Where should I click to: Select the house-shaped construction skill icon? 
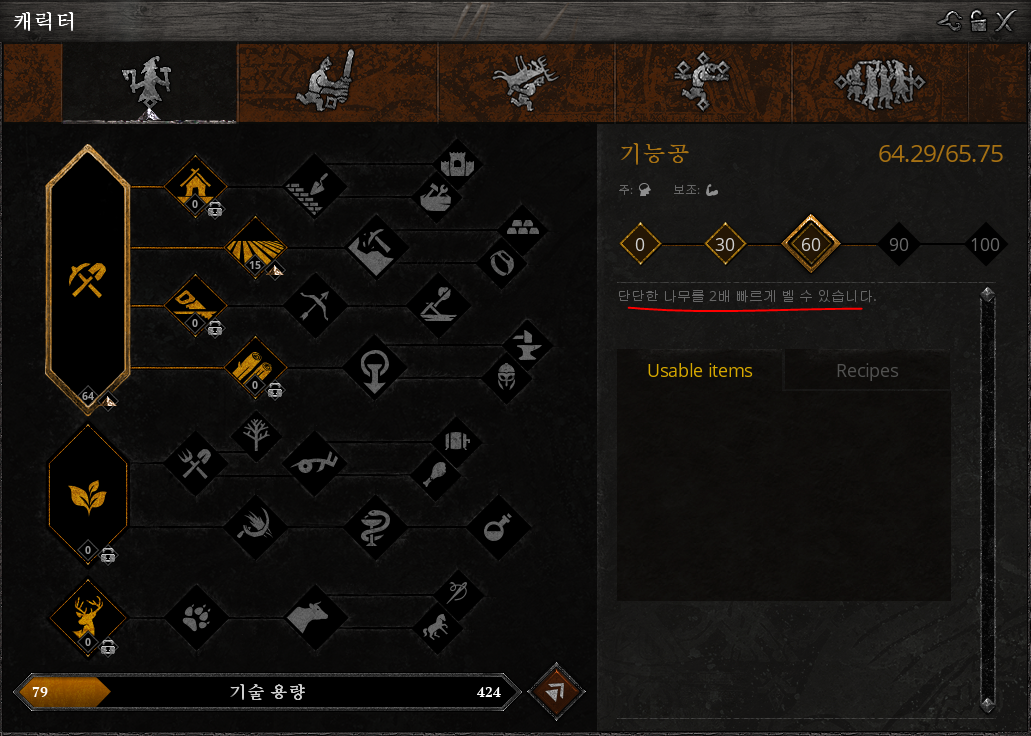(x=195, y=186)
